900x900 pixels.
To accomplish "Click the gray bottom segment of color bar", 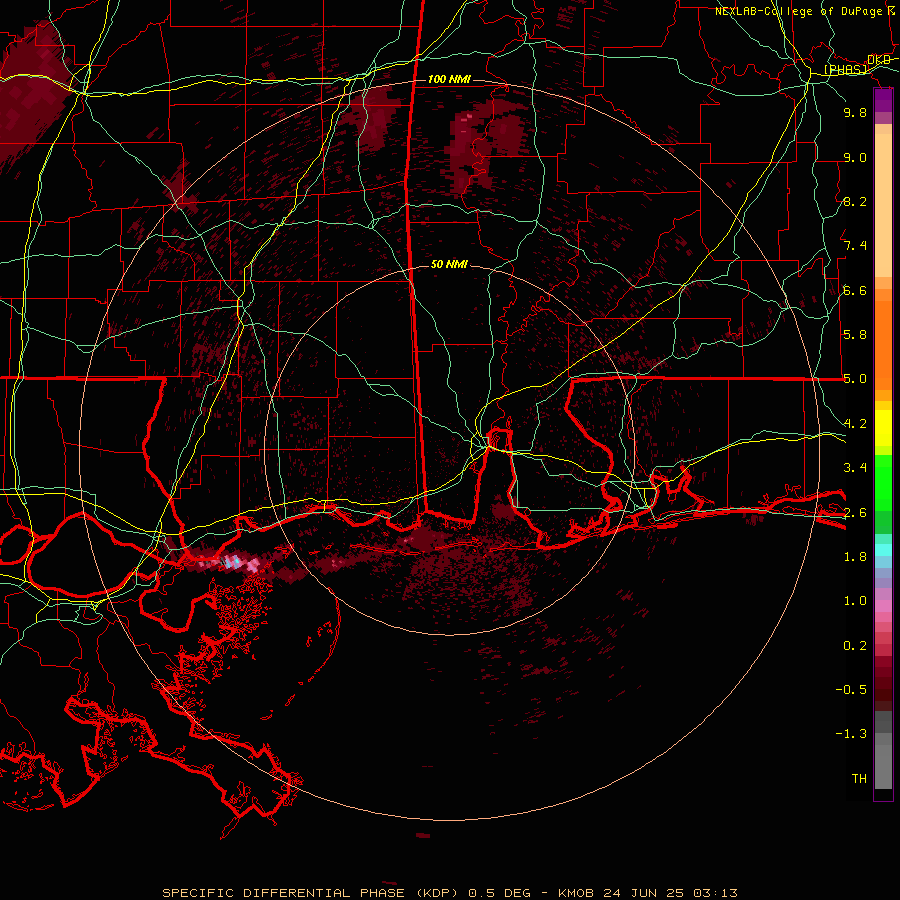I will (x=883, y=766).
